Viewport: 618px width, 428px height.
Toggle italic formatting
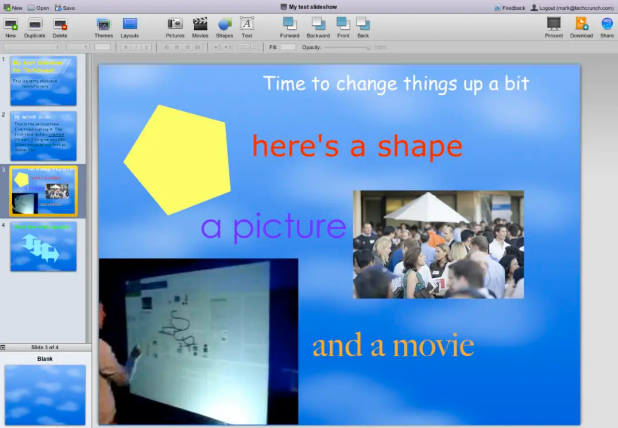(136, 47)
